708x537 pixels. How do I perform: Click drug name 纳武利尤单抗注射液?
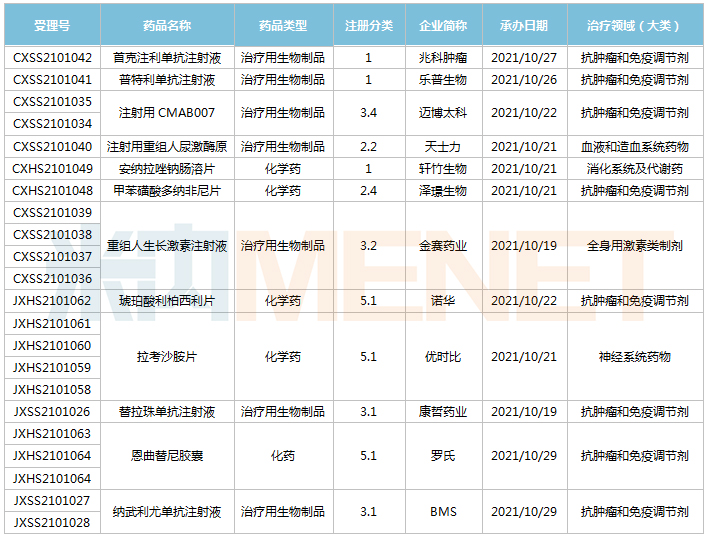(x=167, y=512)
